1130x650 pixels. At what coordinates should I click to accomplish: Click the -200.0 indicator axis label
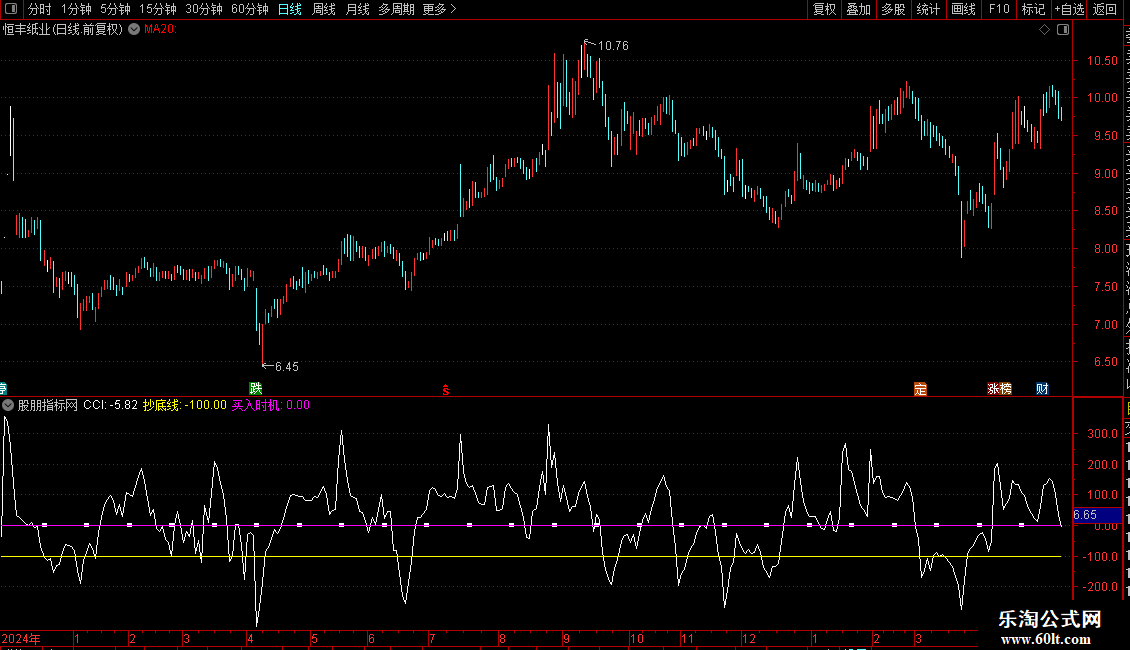pos(1101,587)
